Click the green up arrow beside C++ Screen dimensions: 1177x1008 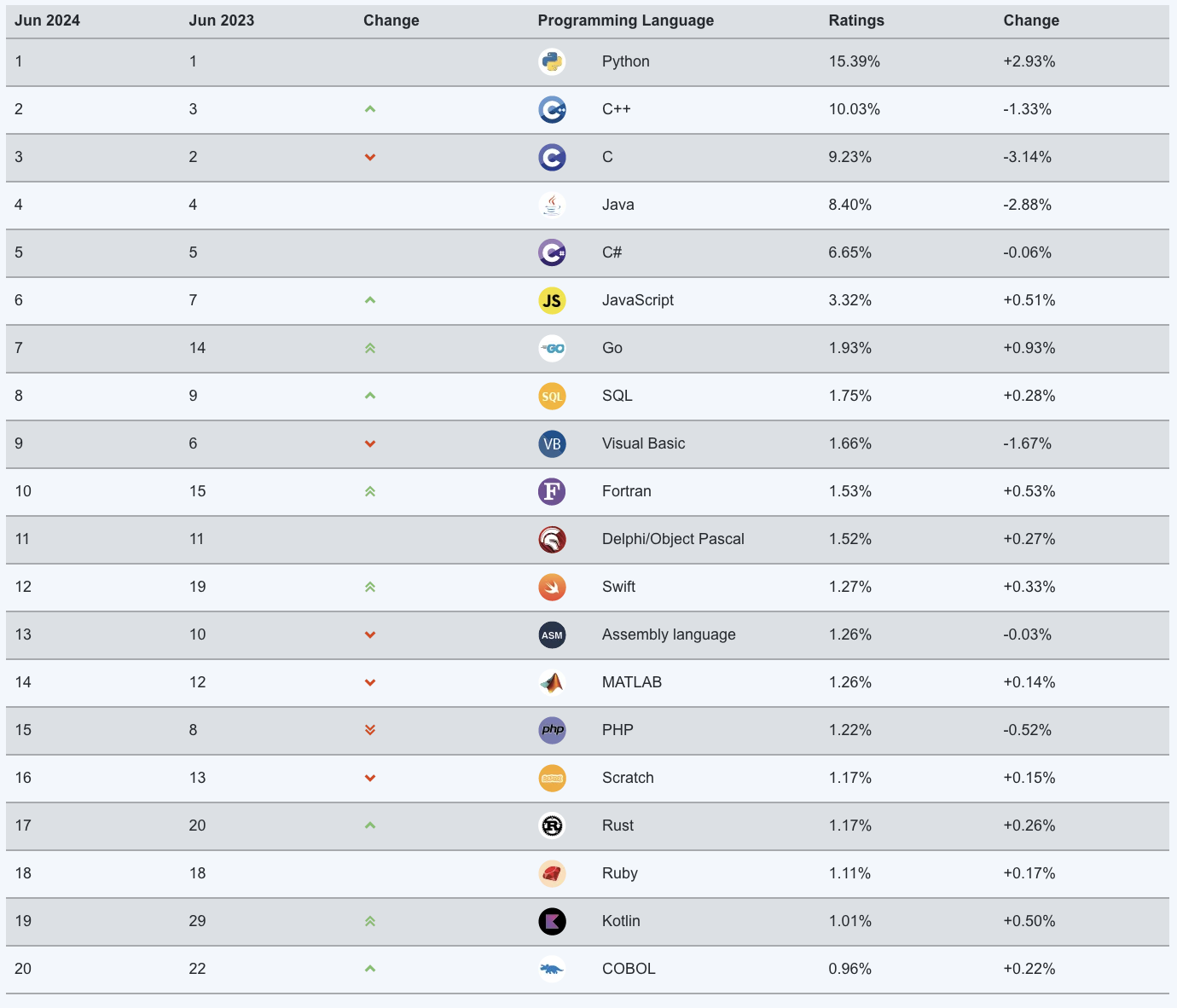coord(370,109)
